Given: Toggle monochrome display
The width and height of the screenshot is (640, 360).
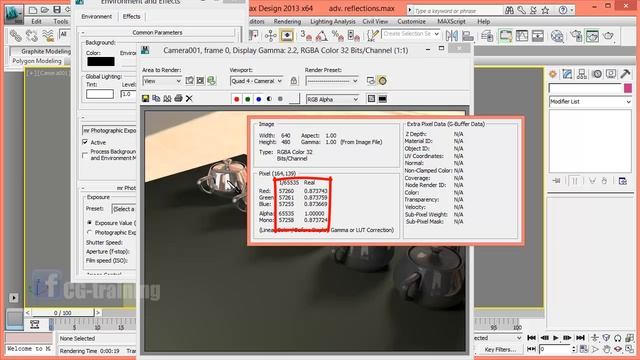Looking at the screenshot, I should pos(280,99).
